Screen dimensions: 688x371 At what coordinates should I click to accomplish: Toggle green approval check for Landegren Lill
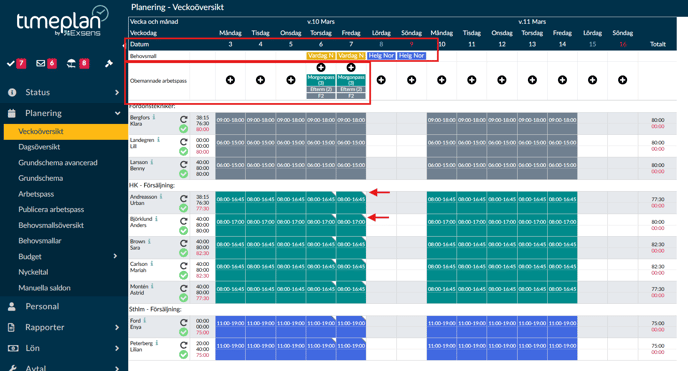click(183, 151)
